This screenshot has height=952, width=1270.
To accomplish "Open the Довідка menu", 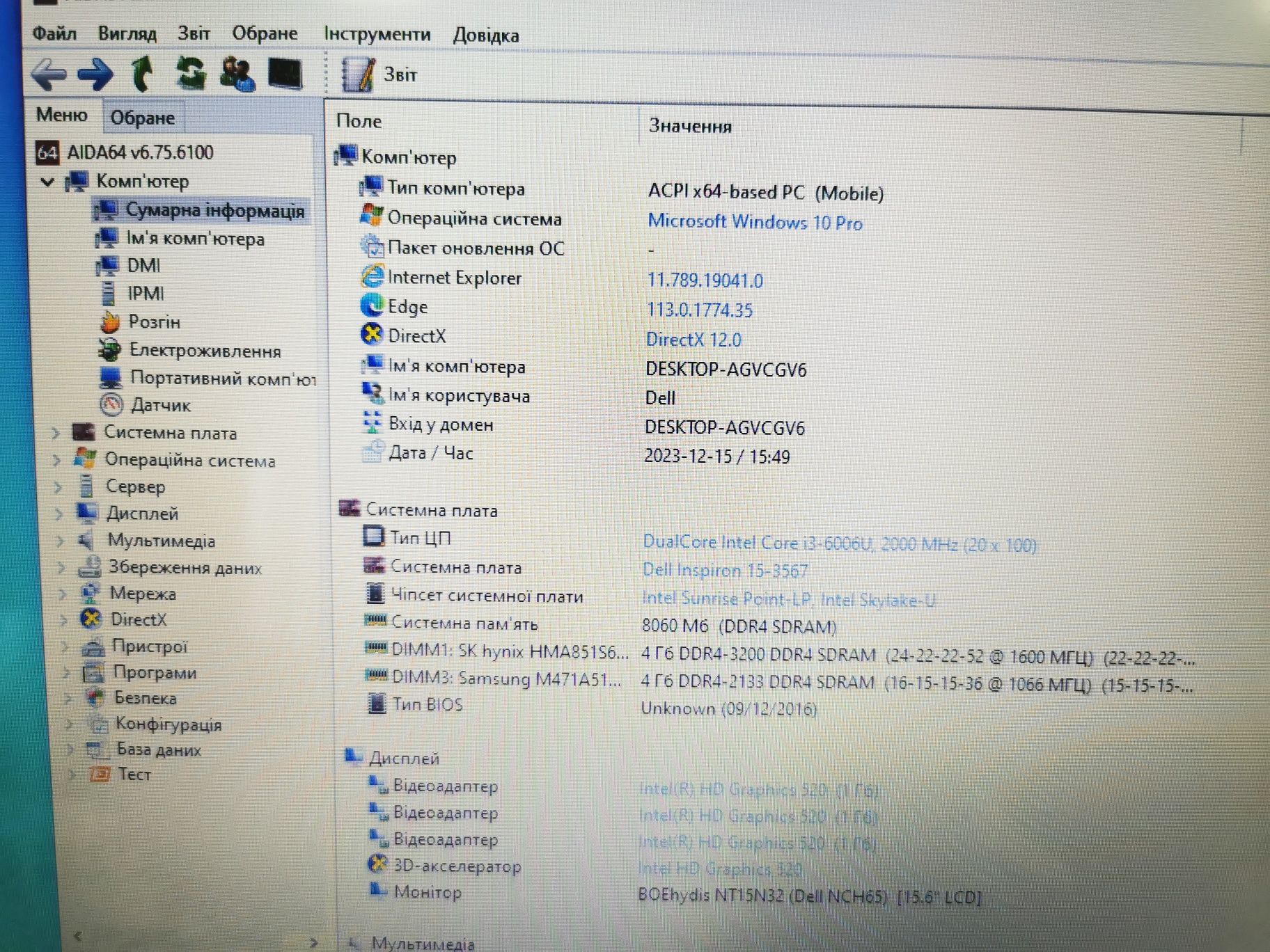I will coord(486,35).
